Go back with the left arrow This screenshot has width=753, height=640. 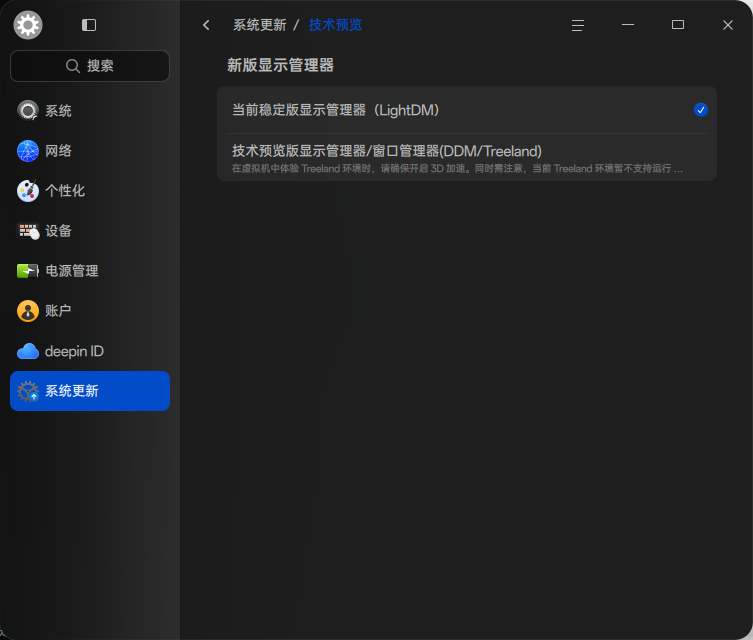pyautogui.click(x=206, y=25)
